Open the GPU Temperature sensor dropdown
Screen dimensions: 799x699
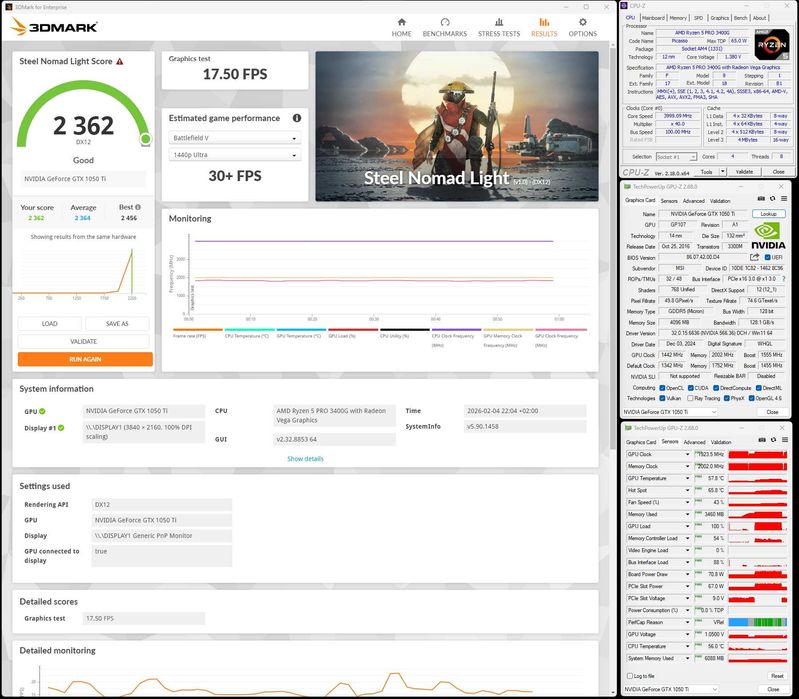point(687,478)
